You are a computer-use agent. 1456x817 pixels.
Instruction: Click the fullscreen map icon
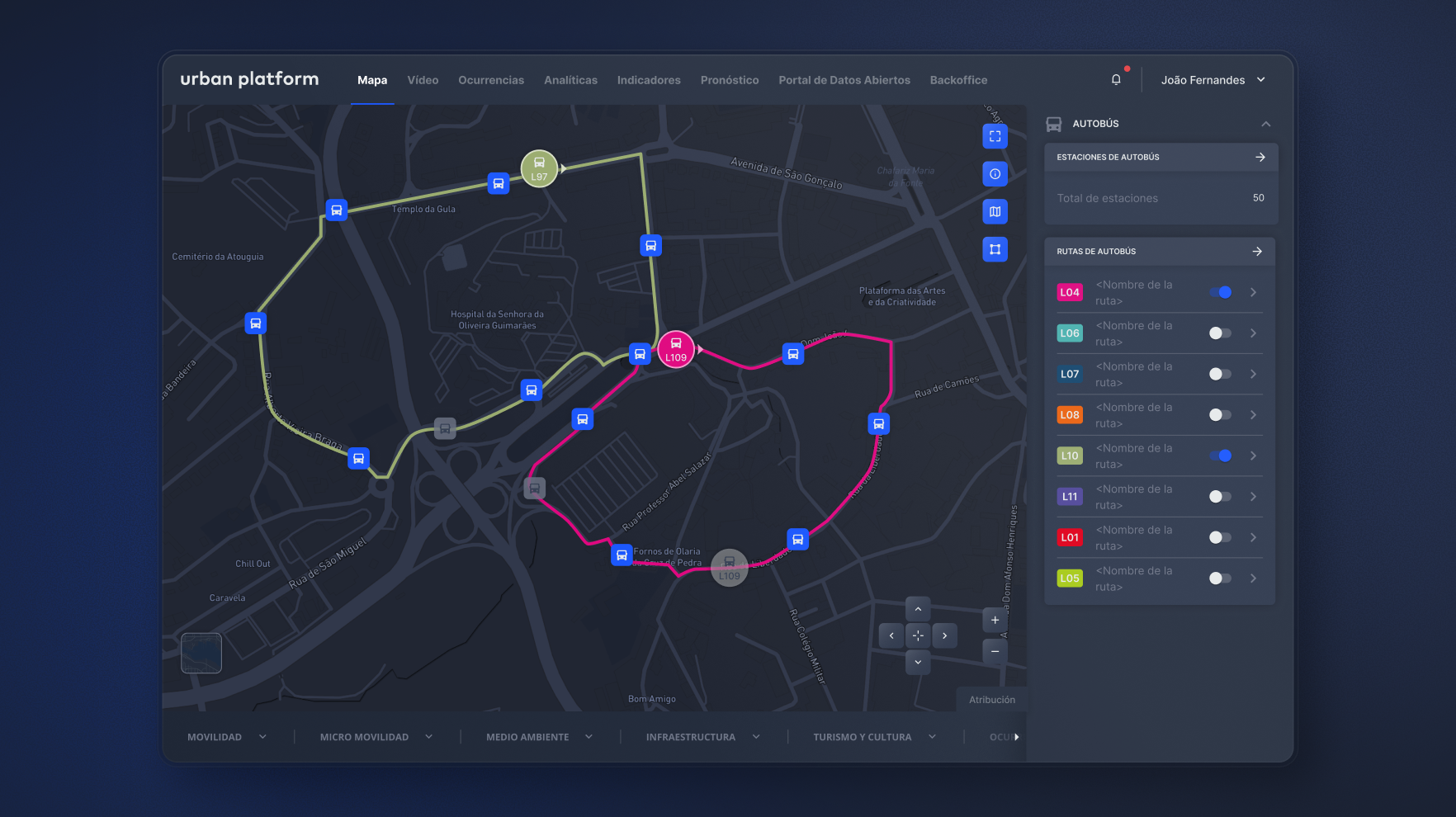[995, 136]
